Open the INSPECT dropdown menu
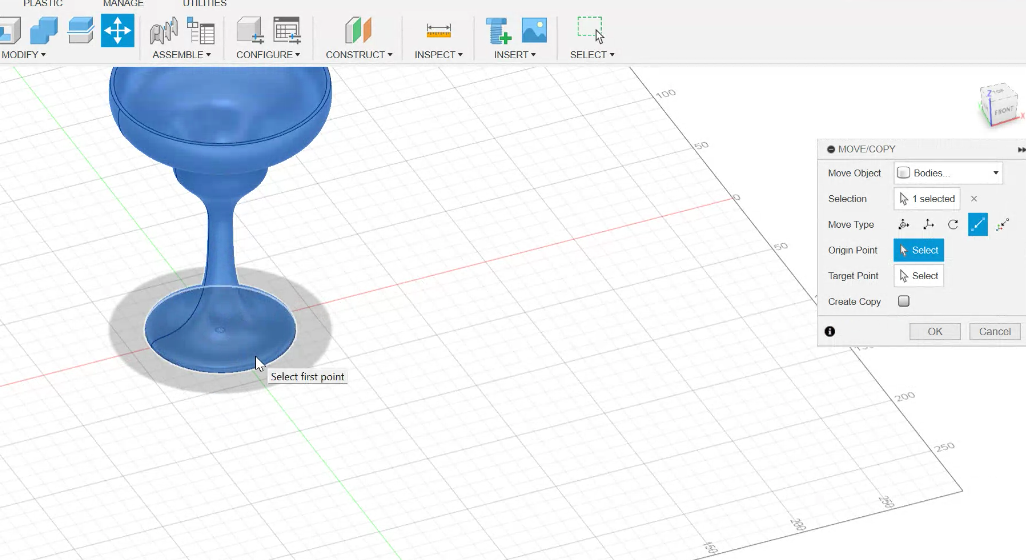Image resolution: width=1026 pixels, height=560 pixels. [x=438, y=55]
